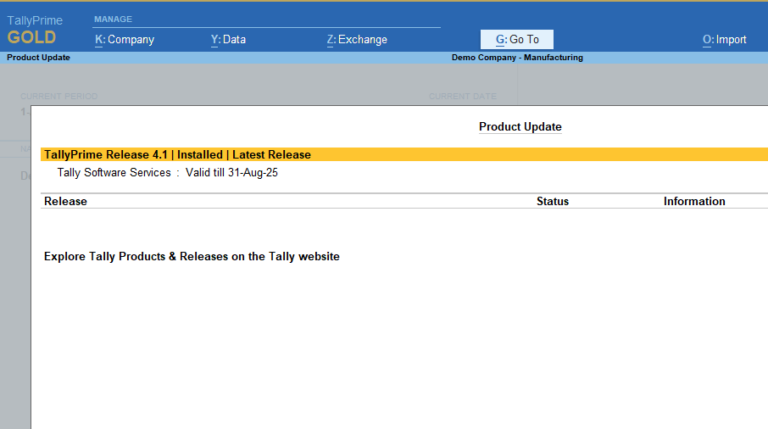The image size is (768, 429).
Task: Click Product Update label in the title bar
Action: pos(38,58)
